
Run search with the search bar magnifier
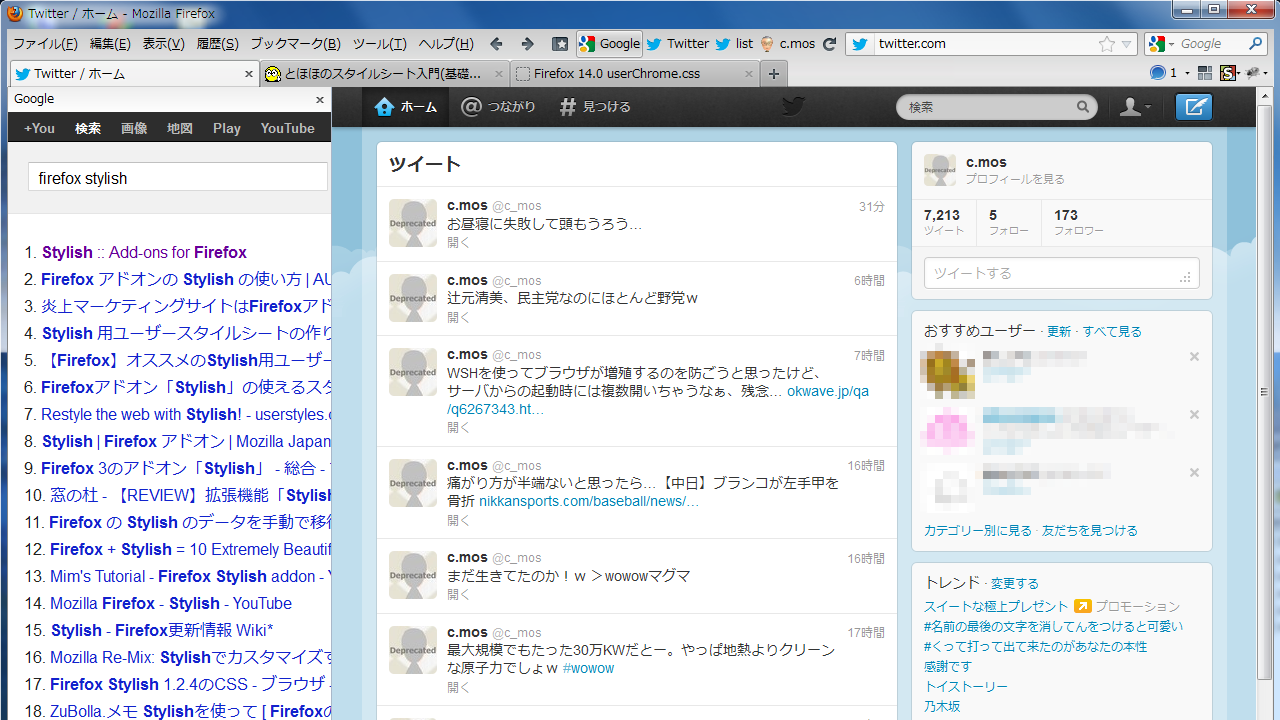click(x=1255, y=44)
